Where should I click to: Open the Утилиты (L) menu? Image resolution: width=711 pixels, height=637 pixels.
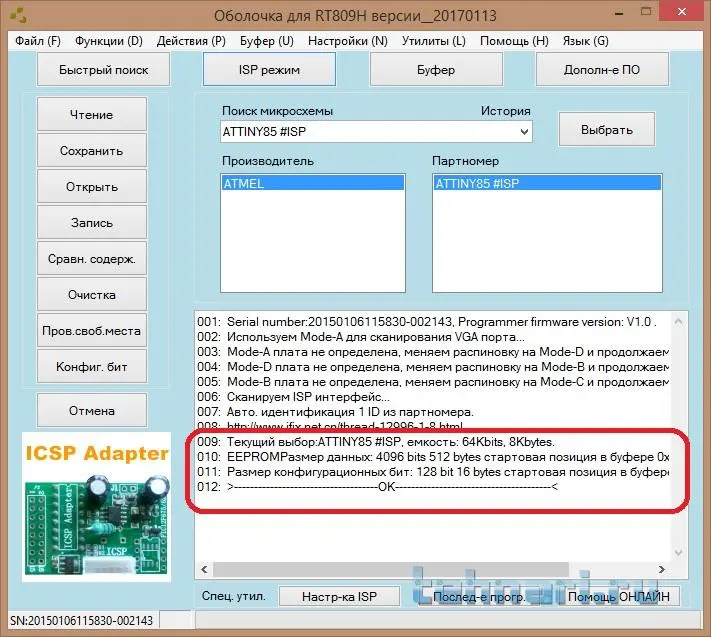433,41
